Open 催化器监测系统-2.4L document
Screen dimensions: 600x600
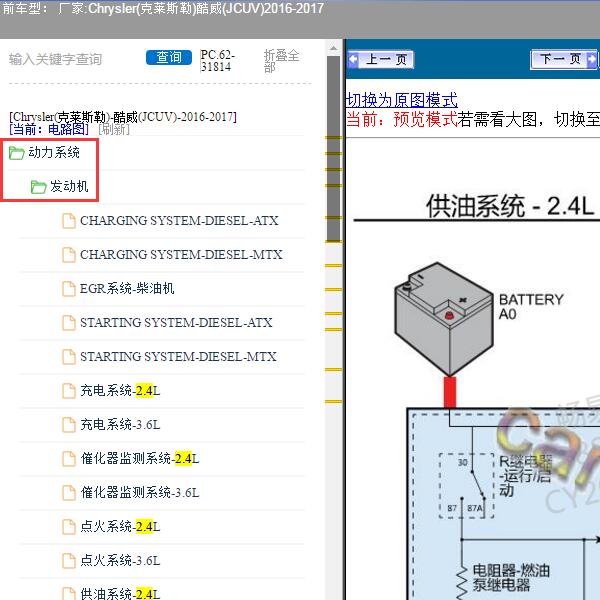point(140,458)
